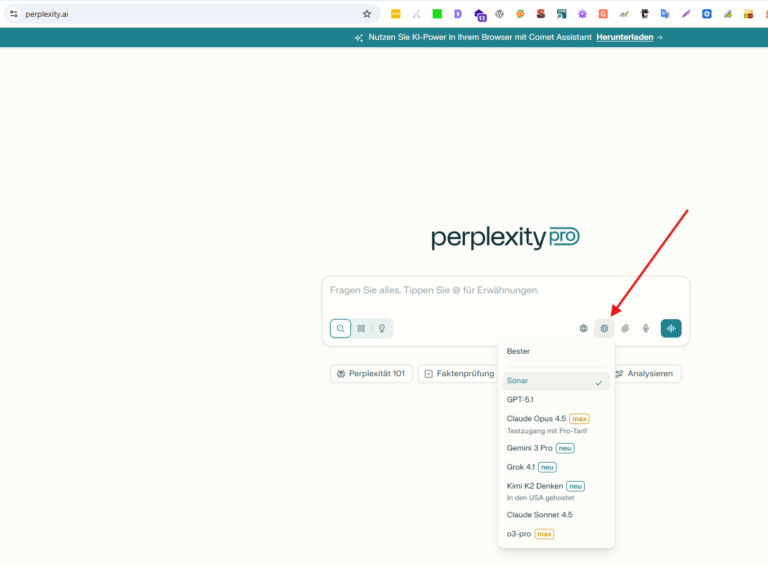The height and width of the screenshot is (564, 768).
Task: Click the Herunterladen link in the banner
Action: [x=625, y=37]
